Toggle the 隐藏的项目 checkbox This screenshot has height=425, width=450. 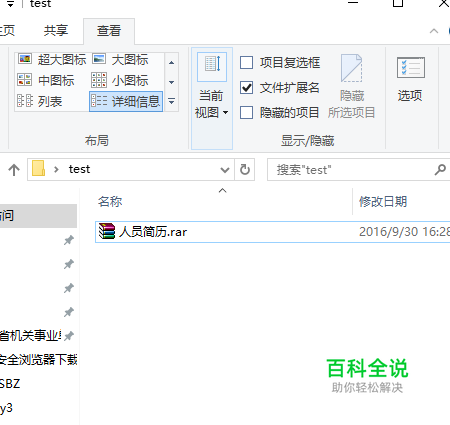[247, 113]
